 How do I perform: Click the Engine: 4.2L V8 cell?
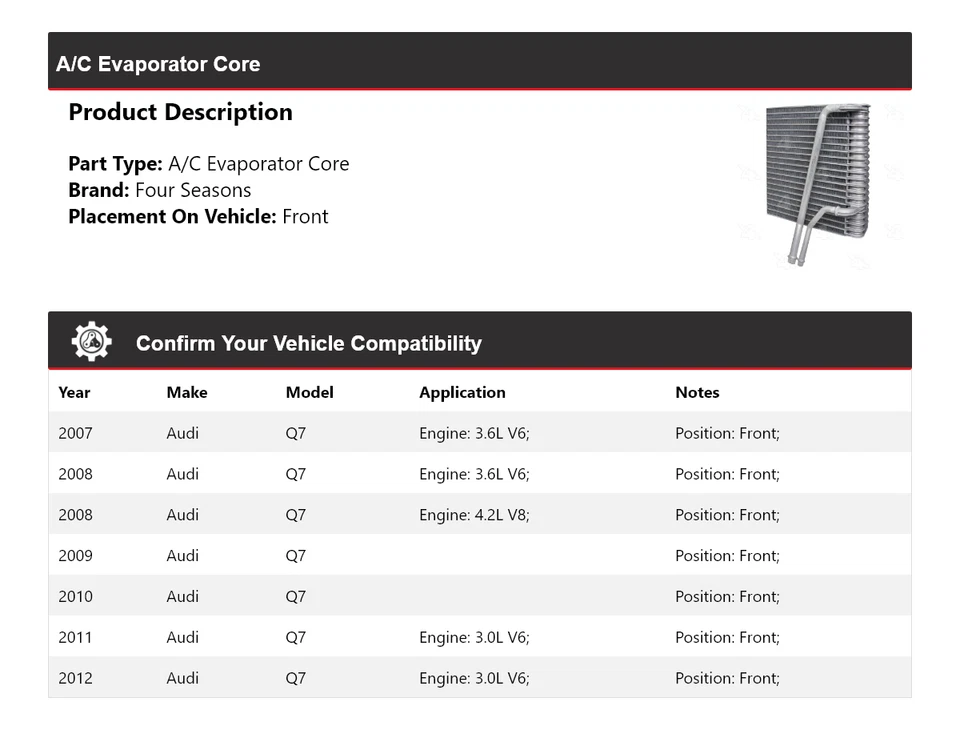(474, 515)
